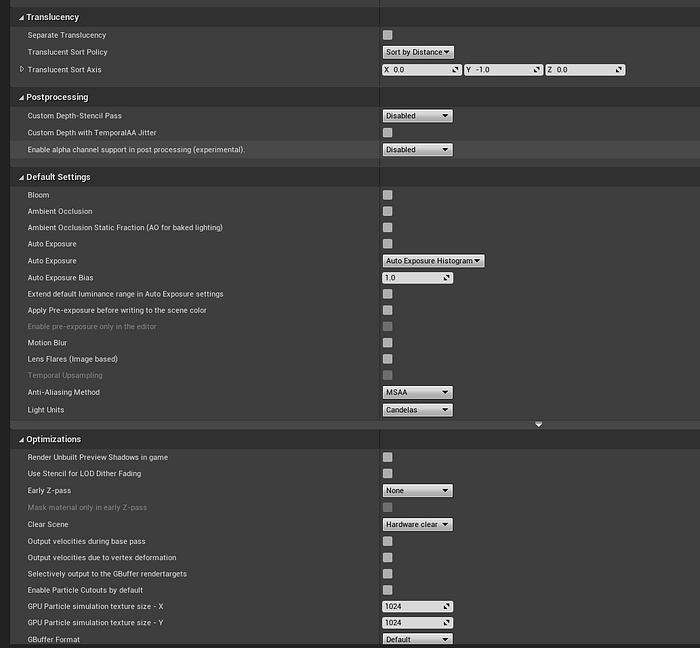This screenshot has height=648, width=700.
Task: Open Auto Exposure Histogram method dropdown
Action: point(433,261)
